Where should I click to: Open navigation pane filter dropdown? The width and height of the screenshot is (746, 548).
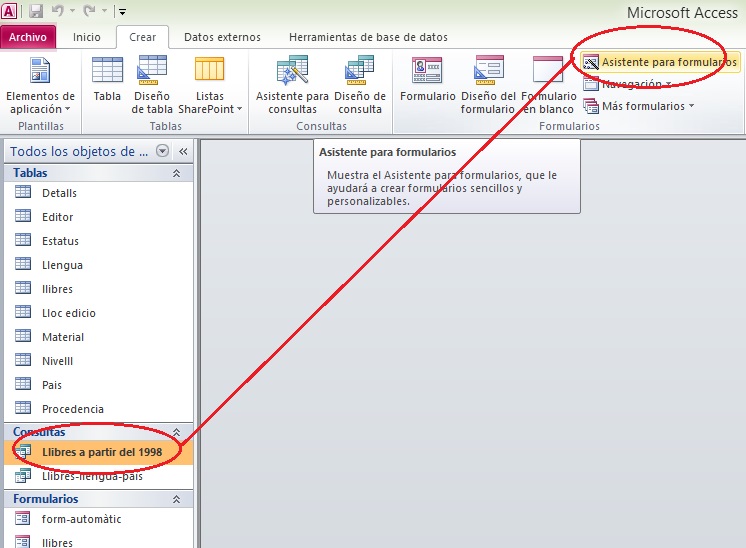[x=163, y=151]
